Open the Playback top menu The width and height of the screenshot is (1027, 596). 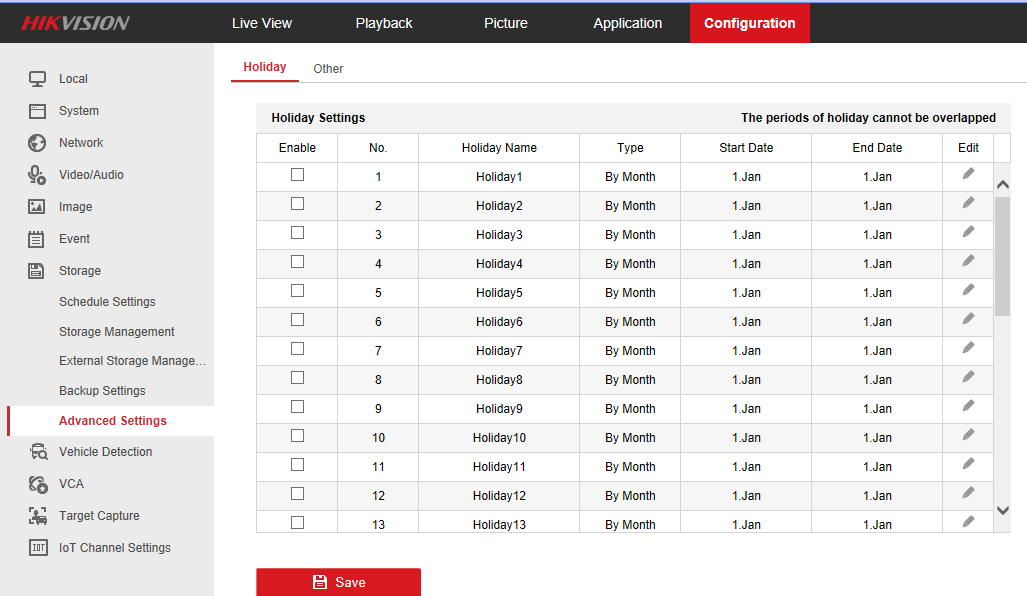384,23
